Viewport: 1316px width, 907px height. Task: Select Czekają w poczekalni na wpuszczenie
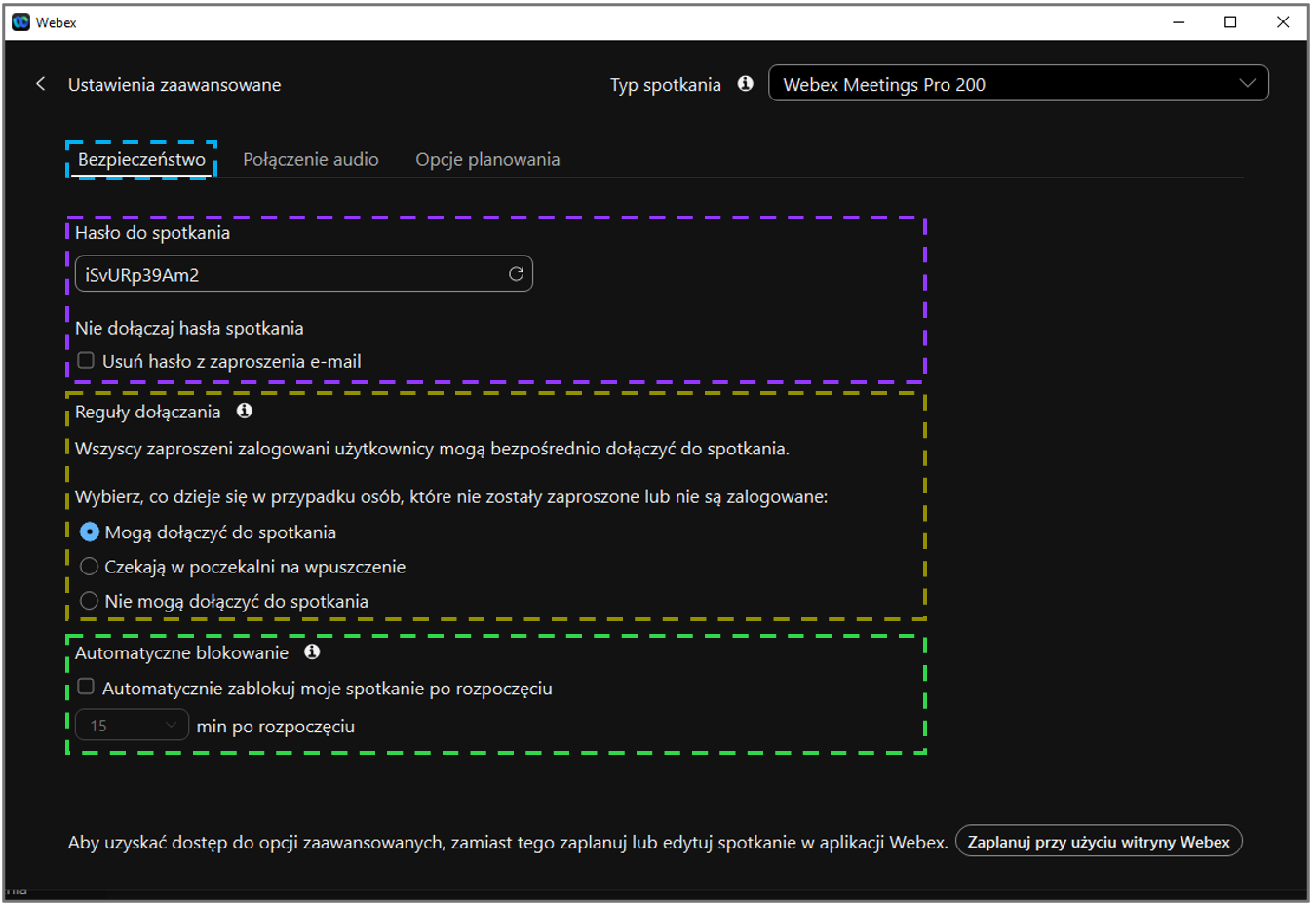(x=90, y=567)
